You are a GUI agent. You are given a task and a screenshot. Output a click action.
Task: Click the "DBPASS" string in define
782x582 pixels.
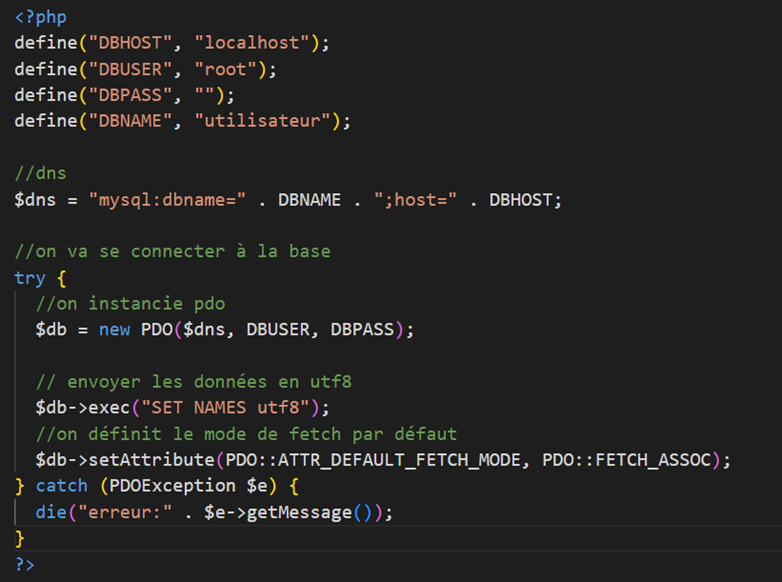[130, 95]
